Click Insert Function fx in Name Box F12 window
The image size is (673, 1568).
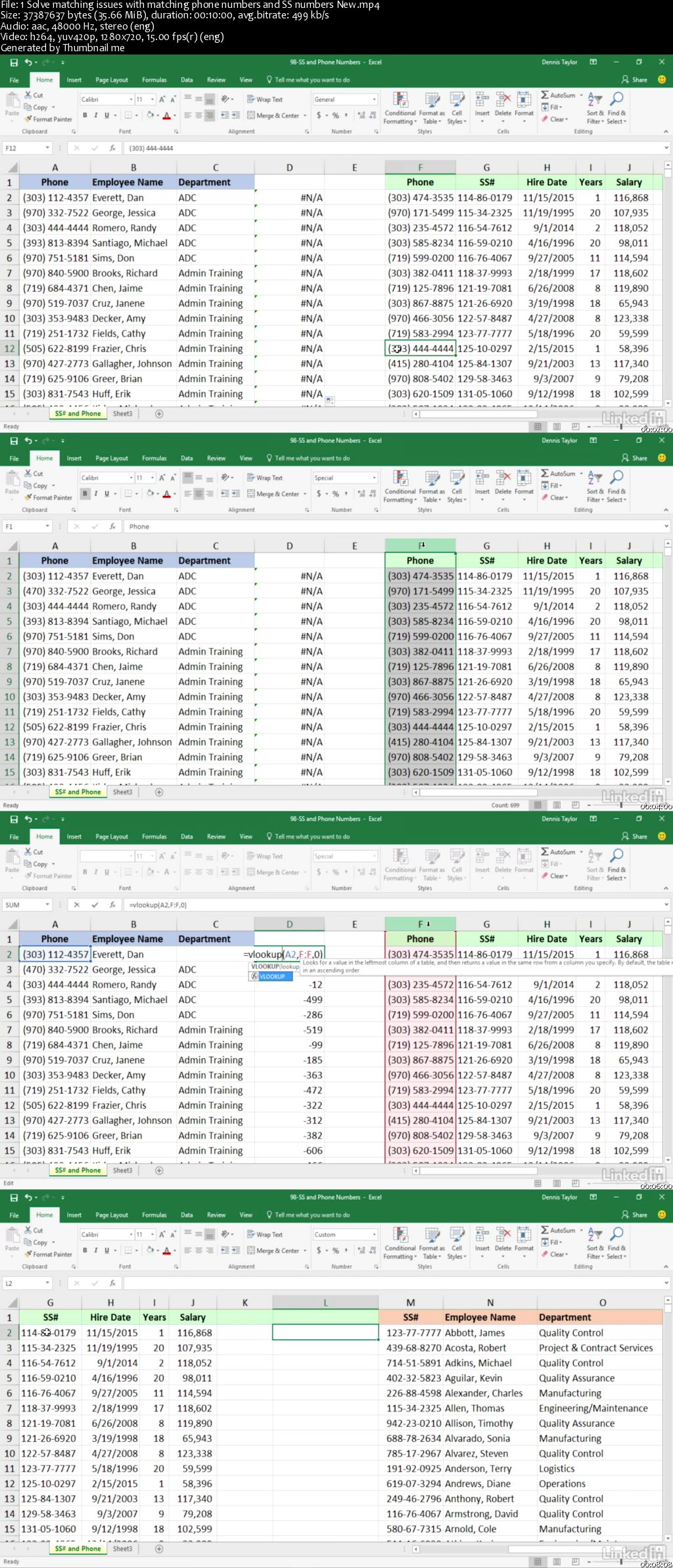coord(112,148)
